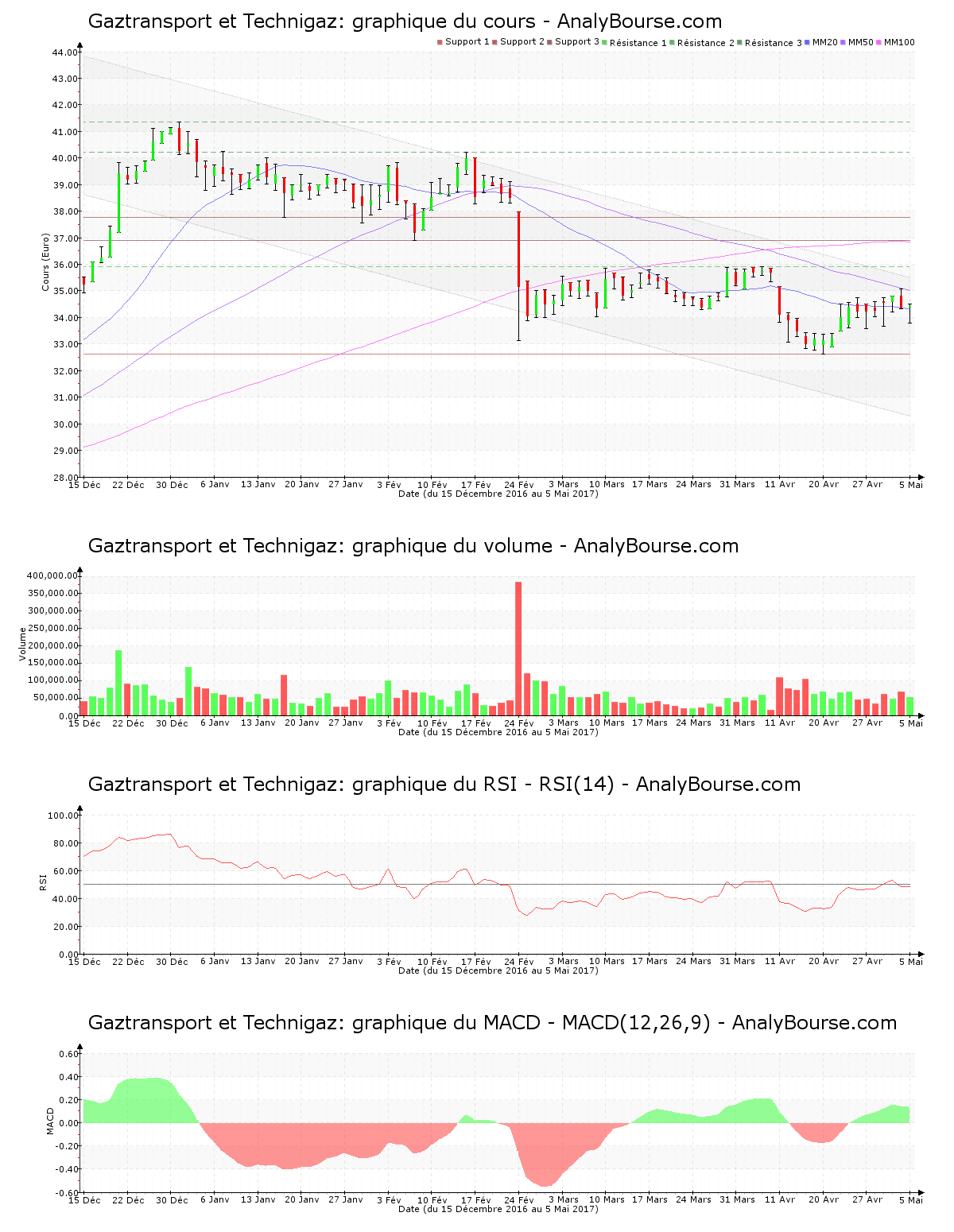Select the Résistance 2 legend marker
The width and height of the screenshot is (954, 1232).
673,42
